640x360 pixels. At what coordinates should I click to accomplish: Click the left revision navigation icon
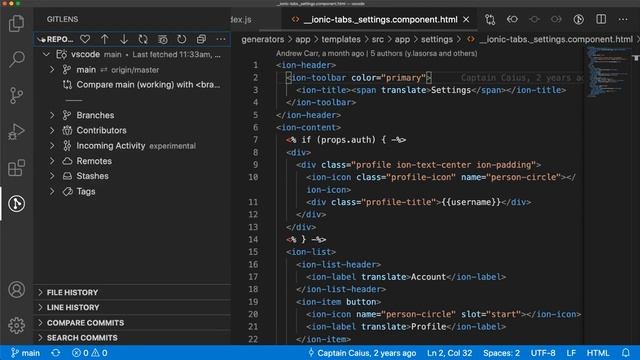[512, 19]
